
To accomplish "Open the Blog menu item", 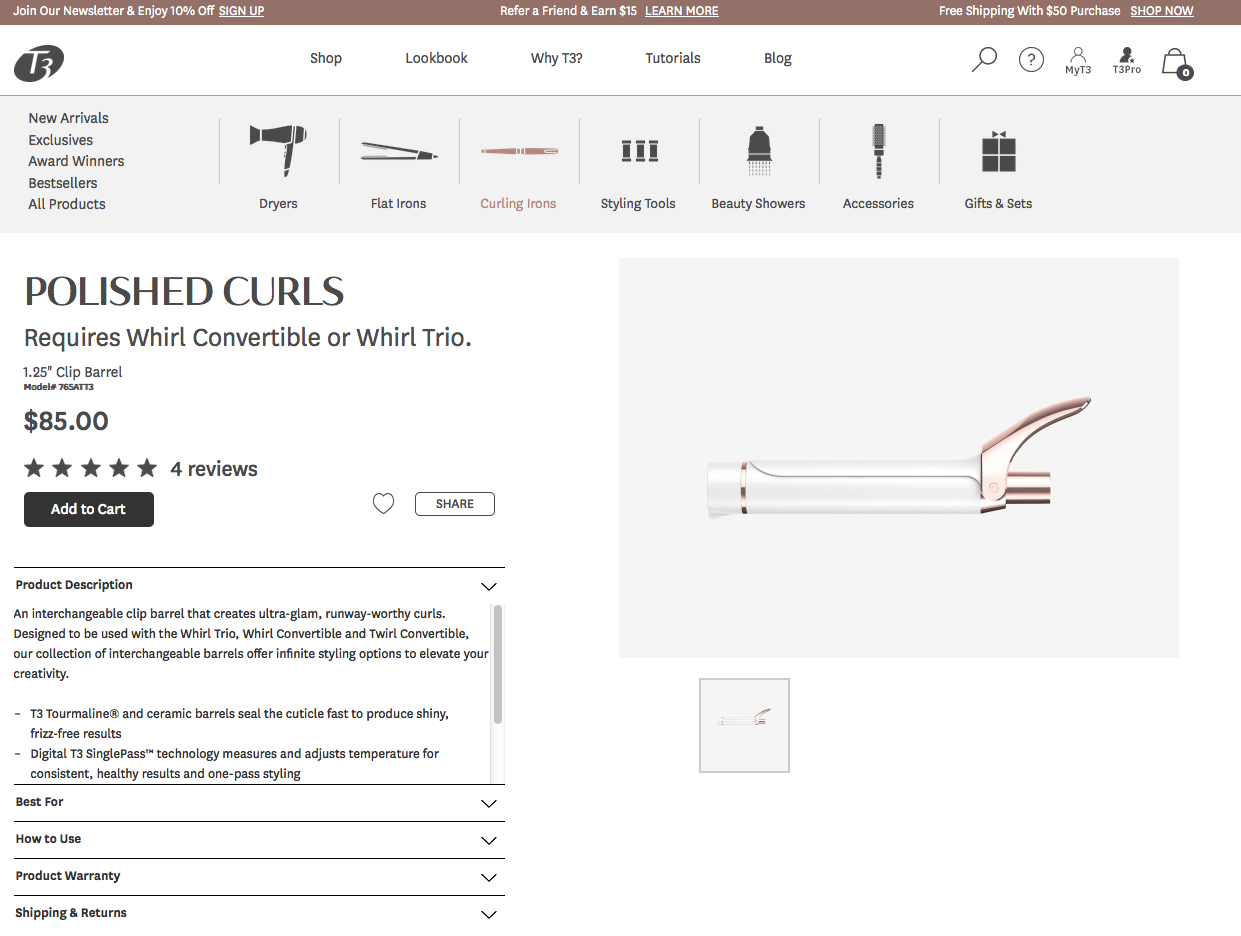I will click(778, 58).
